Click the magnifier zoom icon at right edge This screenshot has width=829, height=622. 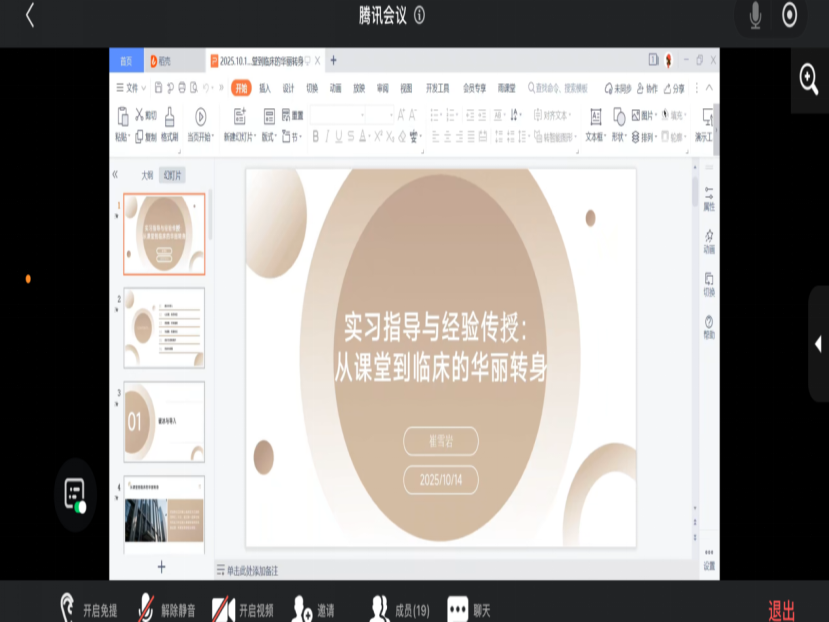tap(808, 79)
